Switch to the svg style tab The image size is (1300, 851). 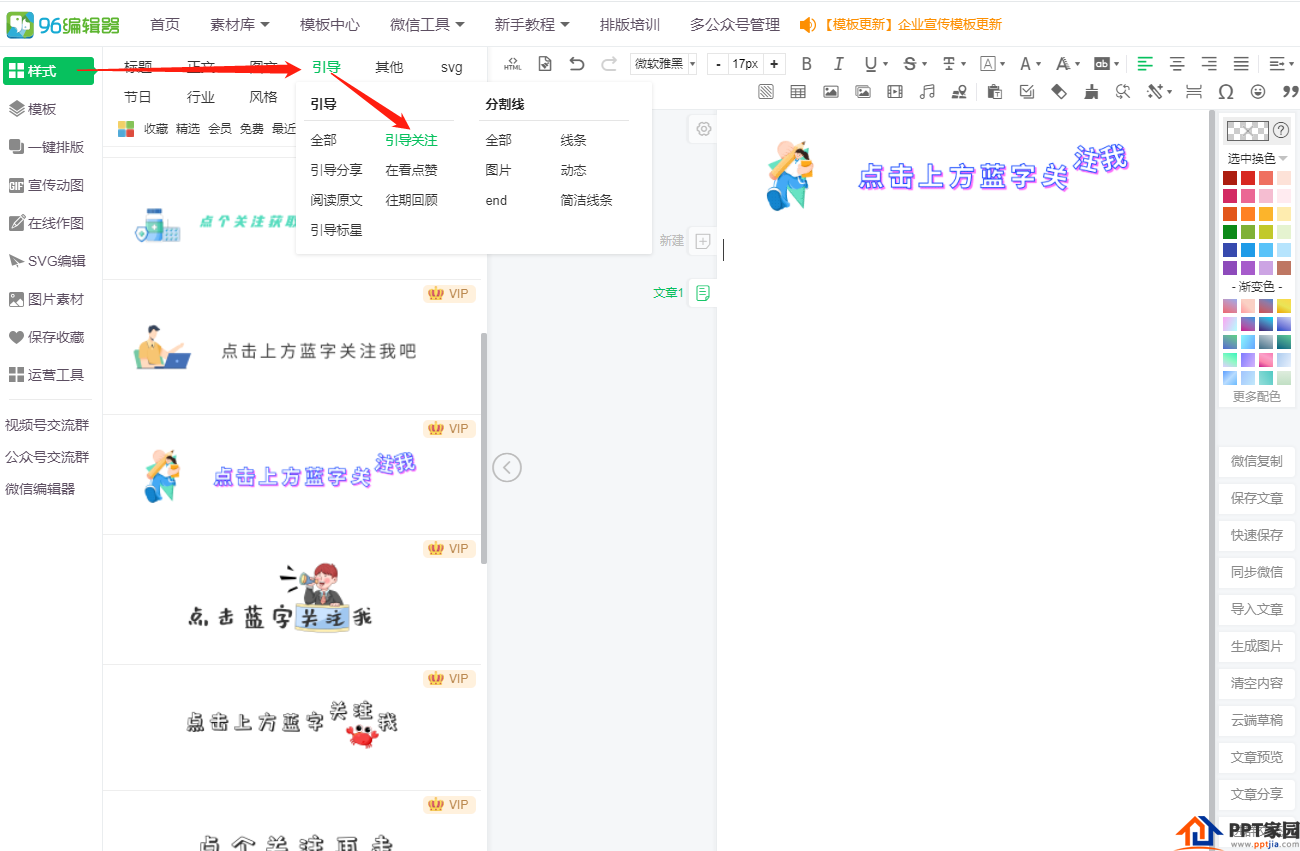point(452,67)
